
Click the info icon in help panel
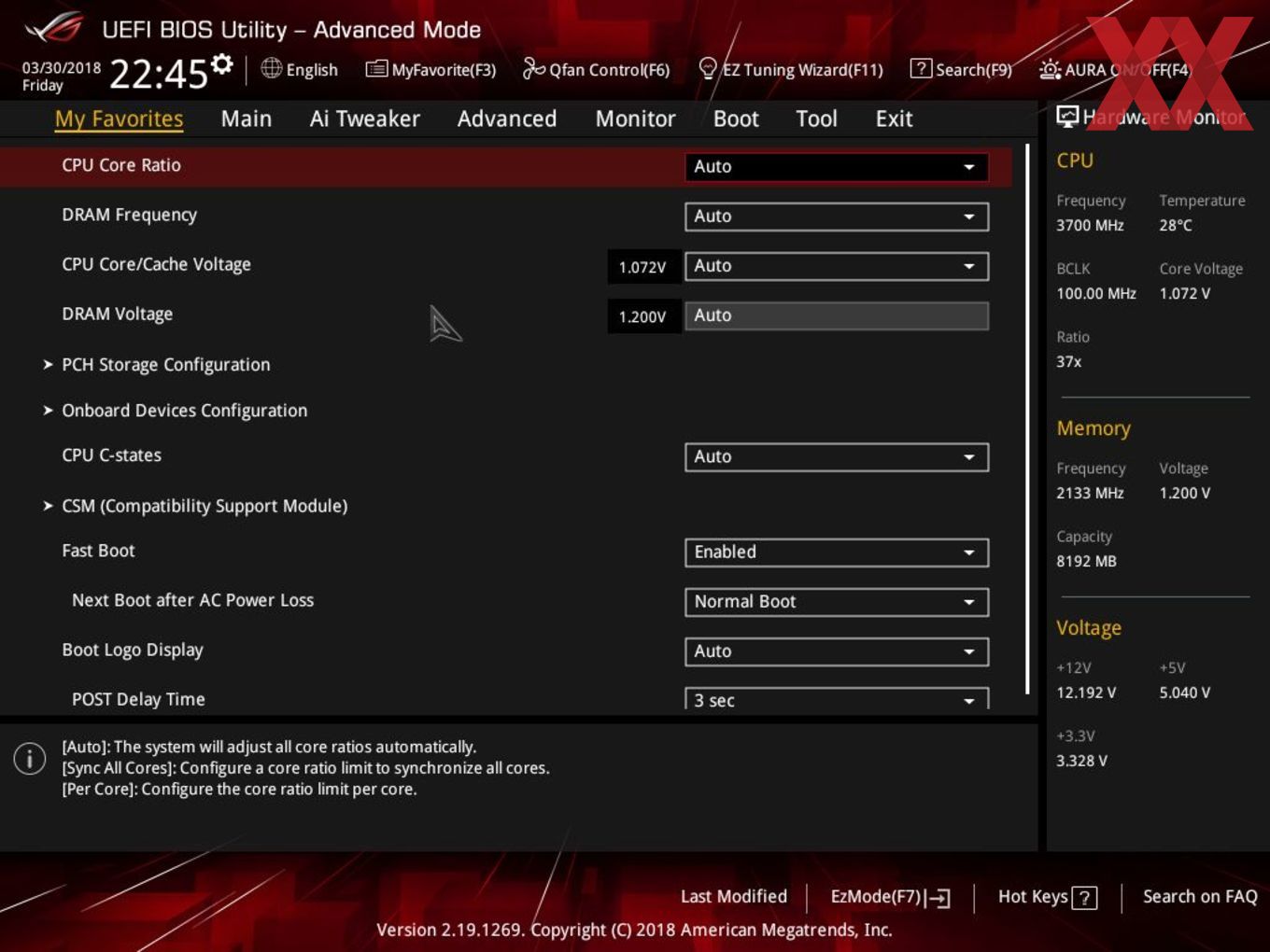point(30,759)
